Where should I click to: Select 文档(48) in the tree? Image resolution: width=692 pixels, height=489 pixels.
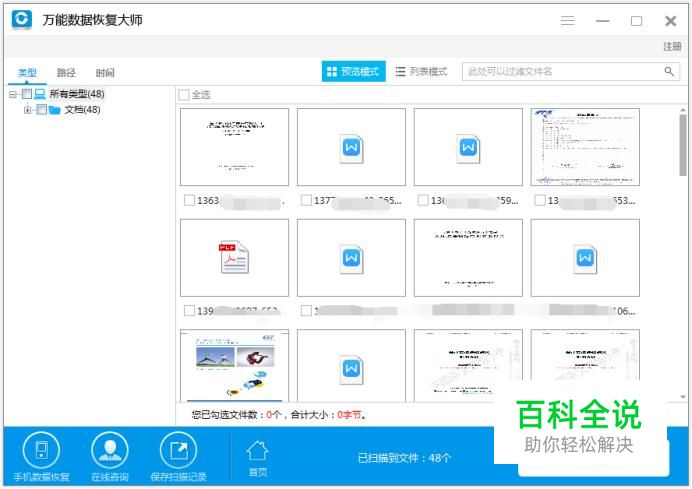click(x=82, y=109)
